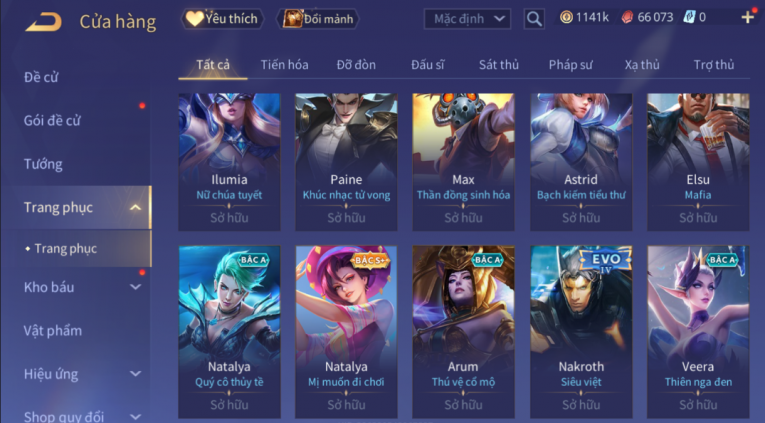Viewport: 765px width, 423px height.
Task: Open Gói đề cử sidebar item
Action: pyautogui.click(x=52, y=121)
